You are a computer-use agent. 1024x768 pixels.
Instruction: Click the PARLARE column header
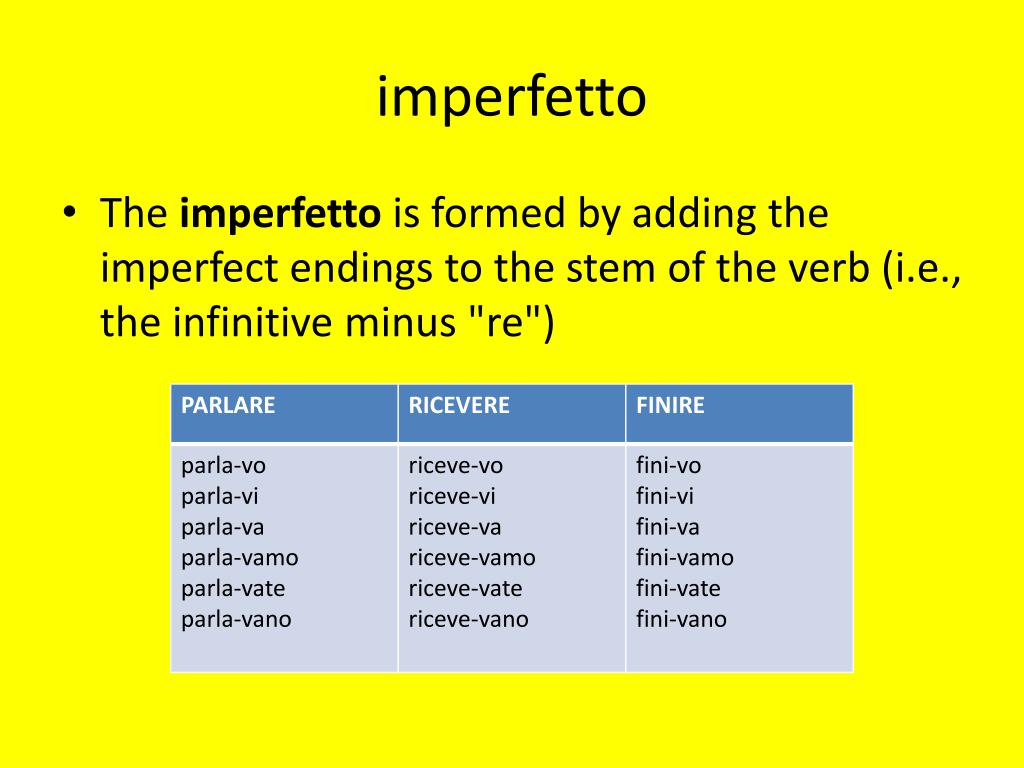click(284, 413)
